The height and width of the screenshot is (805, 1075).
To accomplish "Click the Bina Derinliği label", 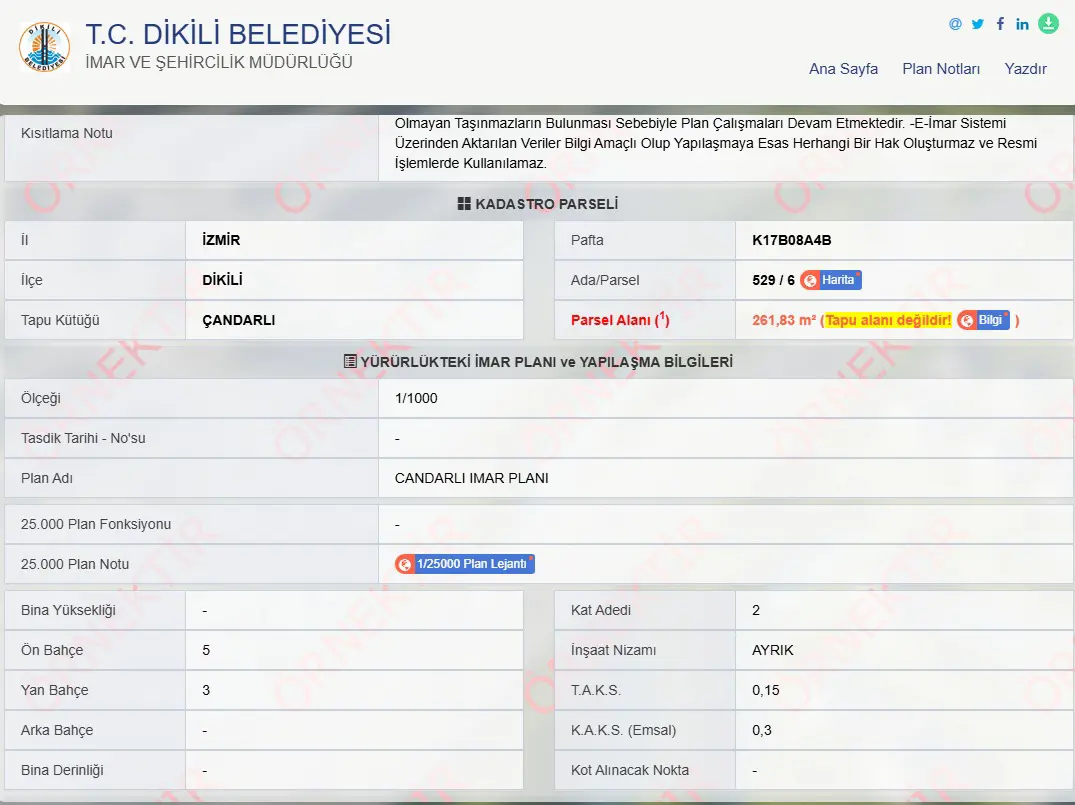I will pyautogui.click(x=62, y=770).
